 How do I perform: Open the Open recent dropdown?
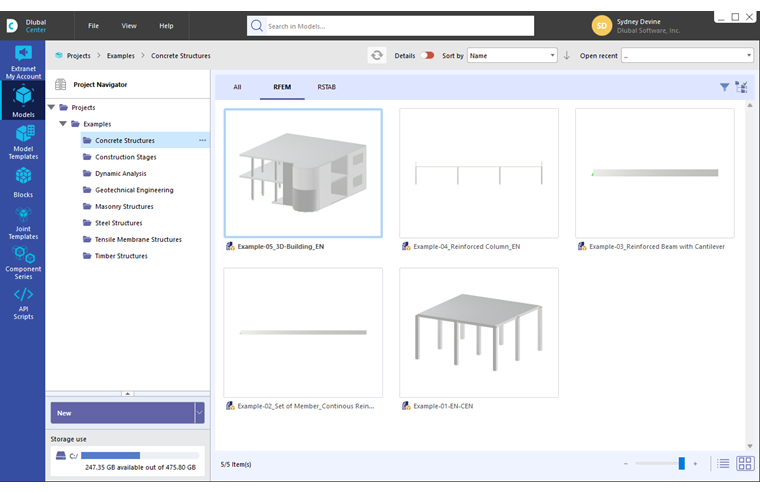(687, 55)
